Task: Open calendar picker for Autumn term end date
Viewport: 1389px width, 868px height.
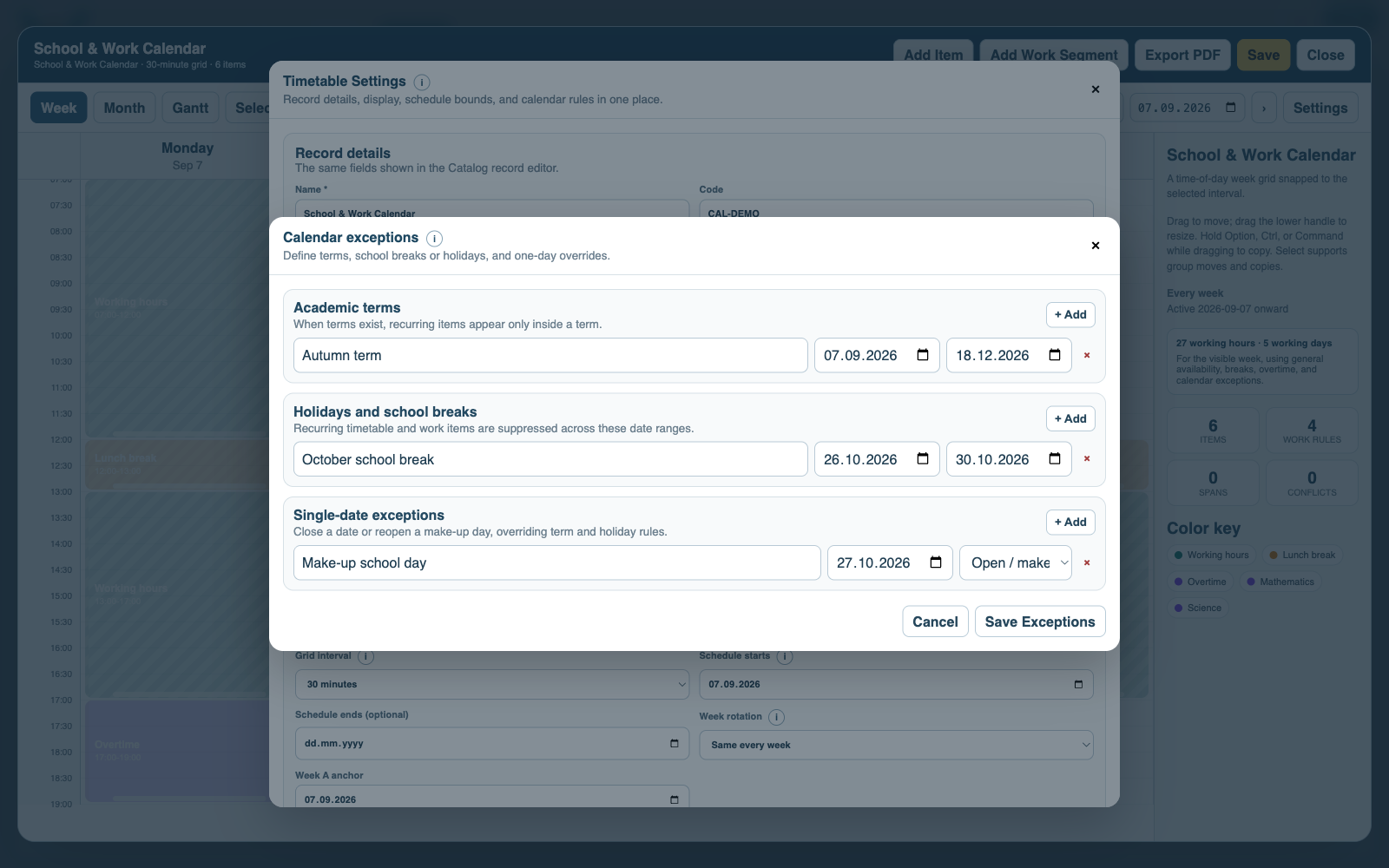Action: 1055,355
